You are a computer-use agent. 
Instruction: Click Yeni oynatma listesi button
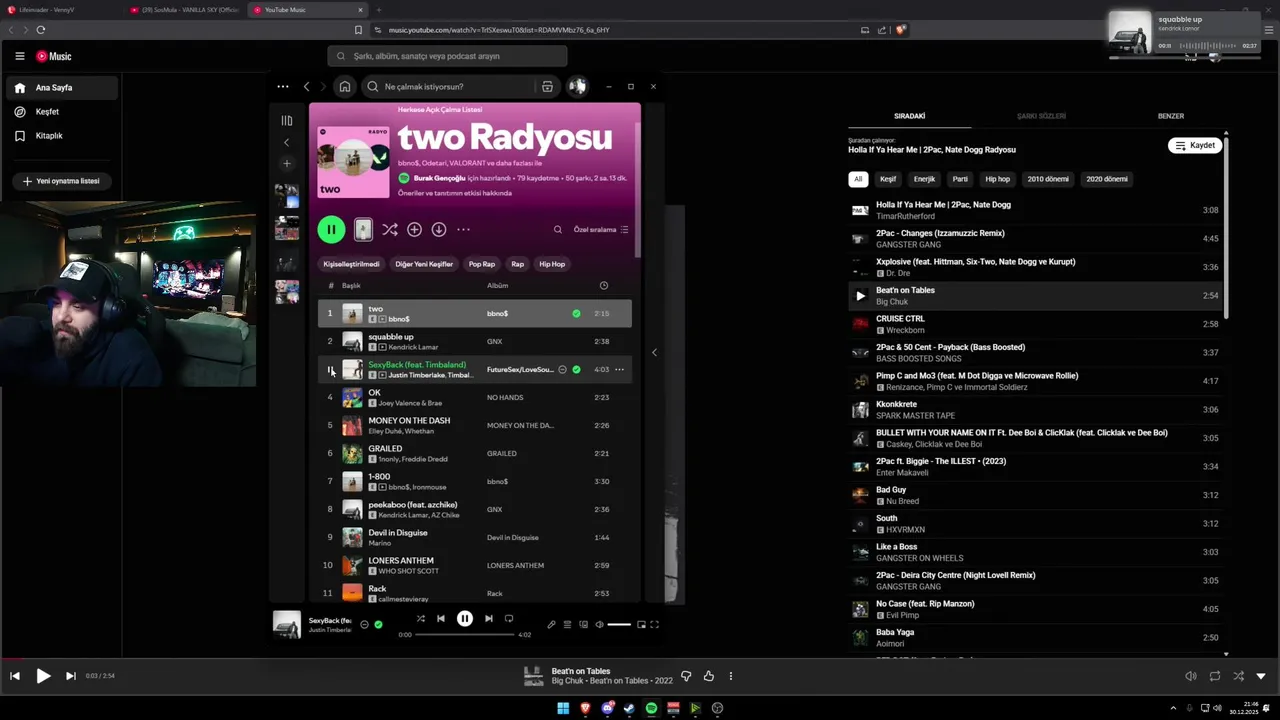pyautogui.click(x=60, y=181)
